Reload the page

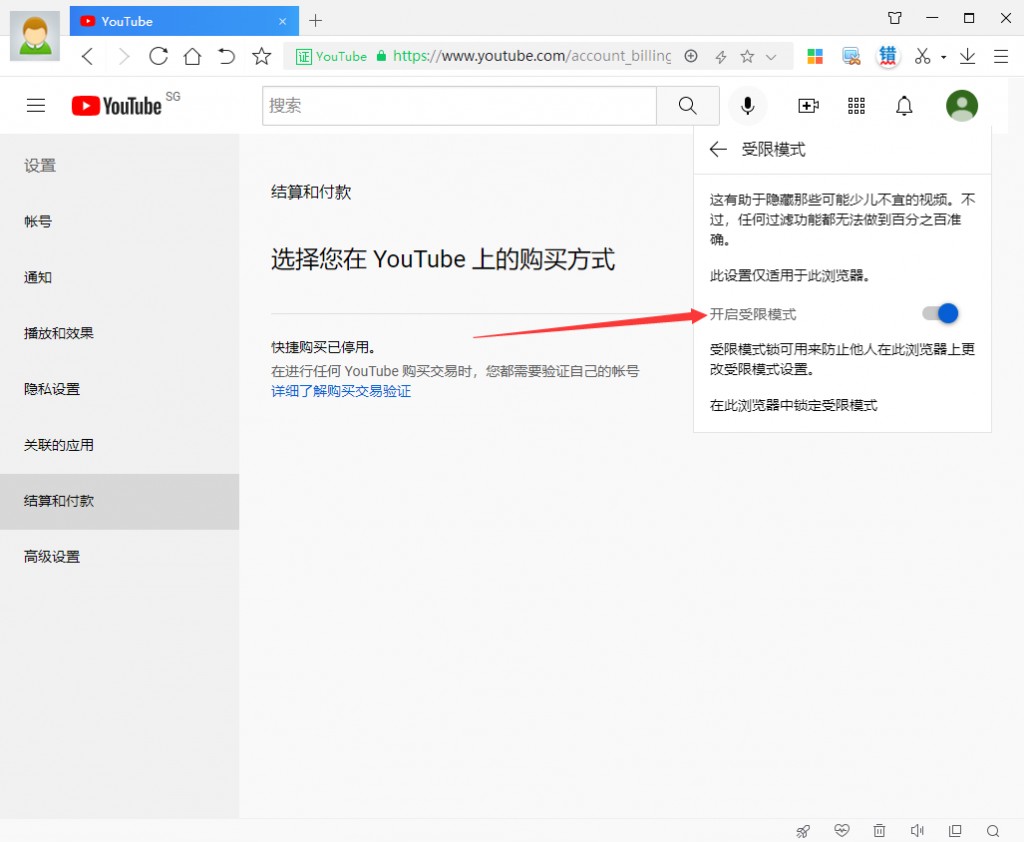point(158,57)
